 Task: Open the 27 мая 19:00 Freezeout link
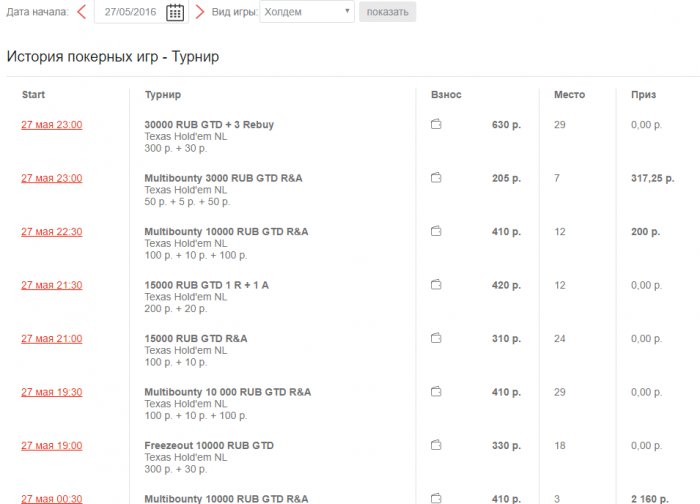(x=52, y=445)
